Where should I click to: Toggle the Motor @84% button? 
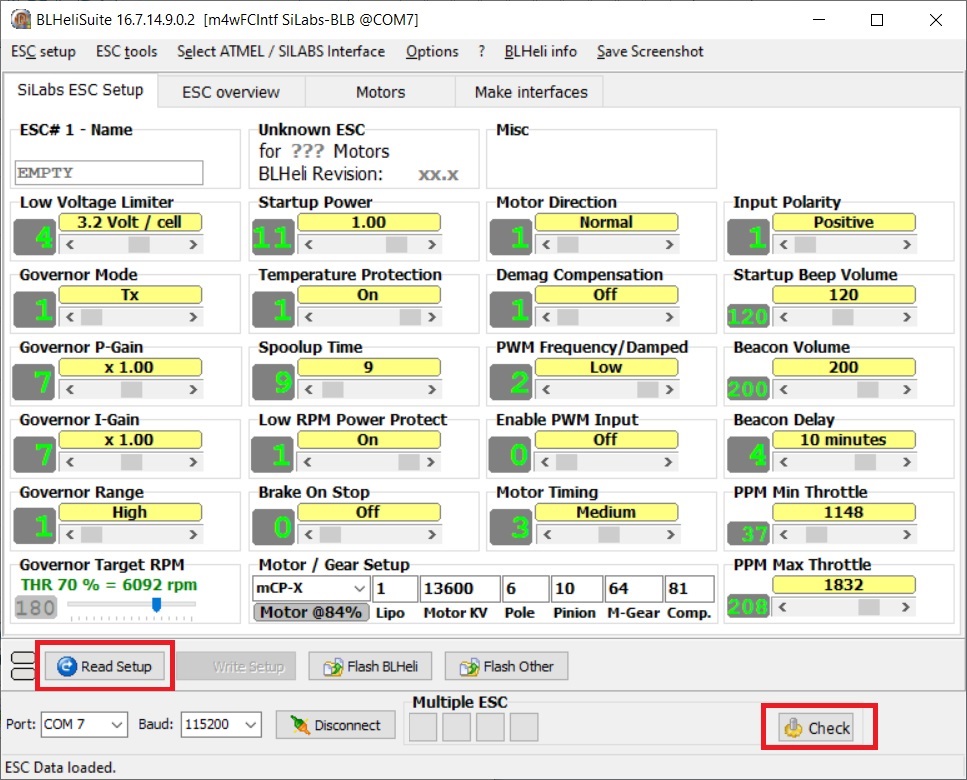tap(311, 612)
